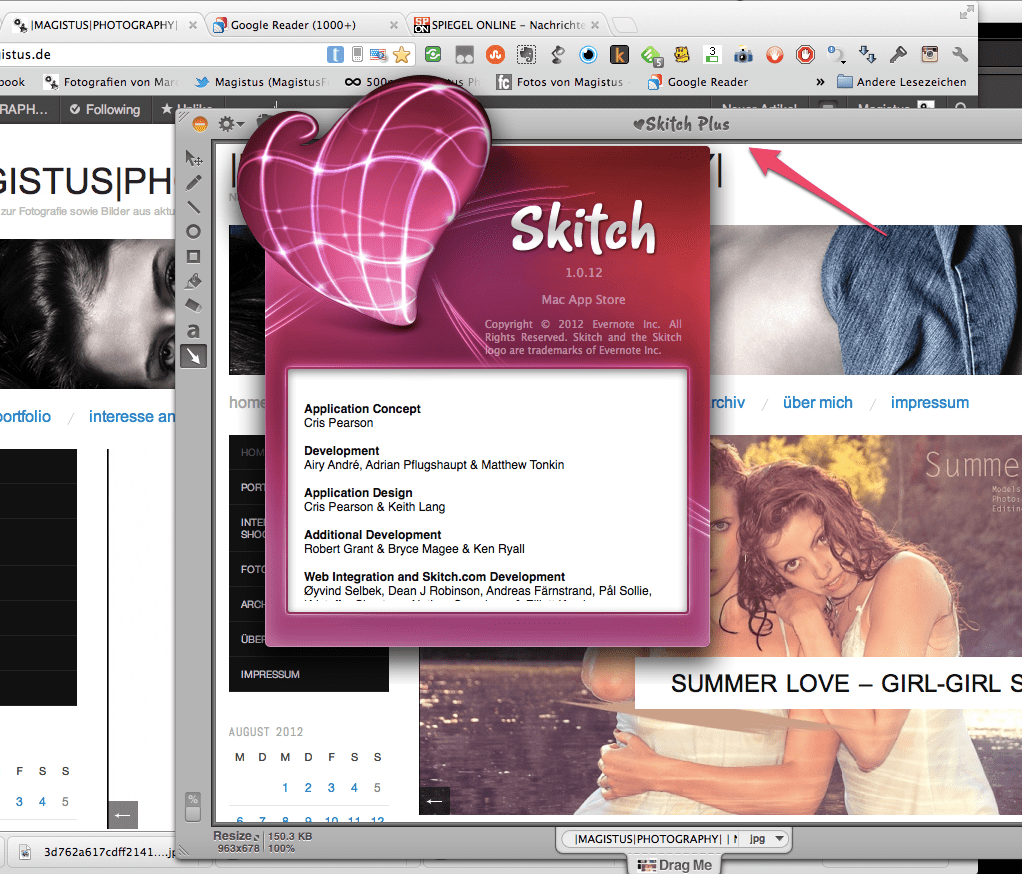1022x874 pixels.
Task: Pick the Eraser tool
Action: pos(194,305)
